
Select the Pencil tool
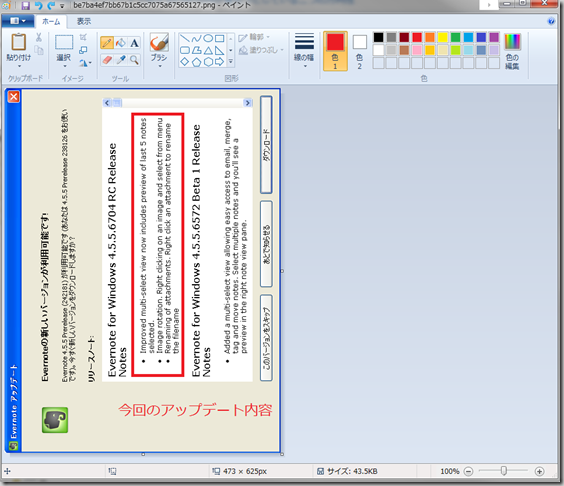click(x=107, y=43)
